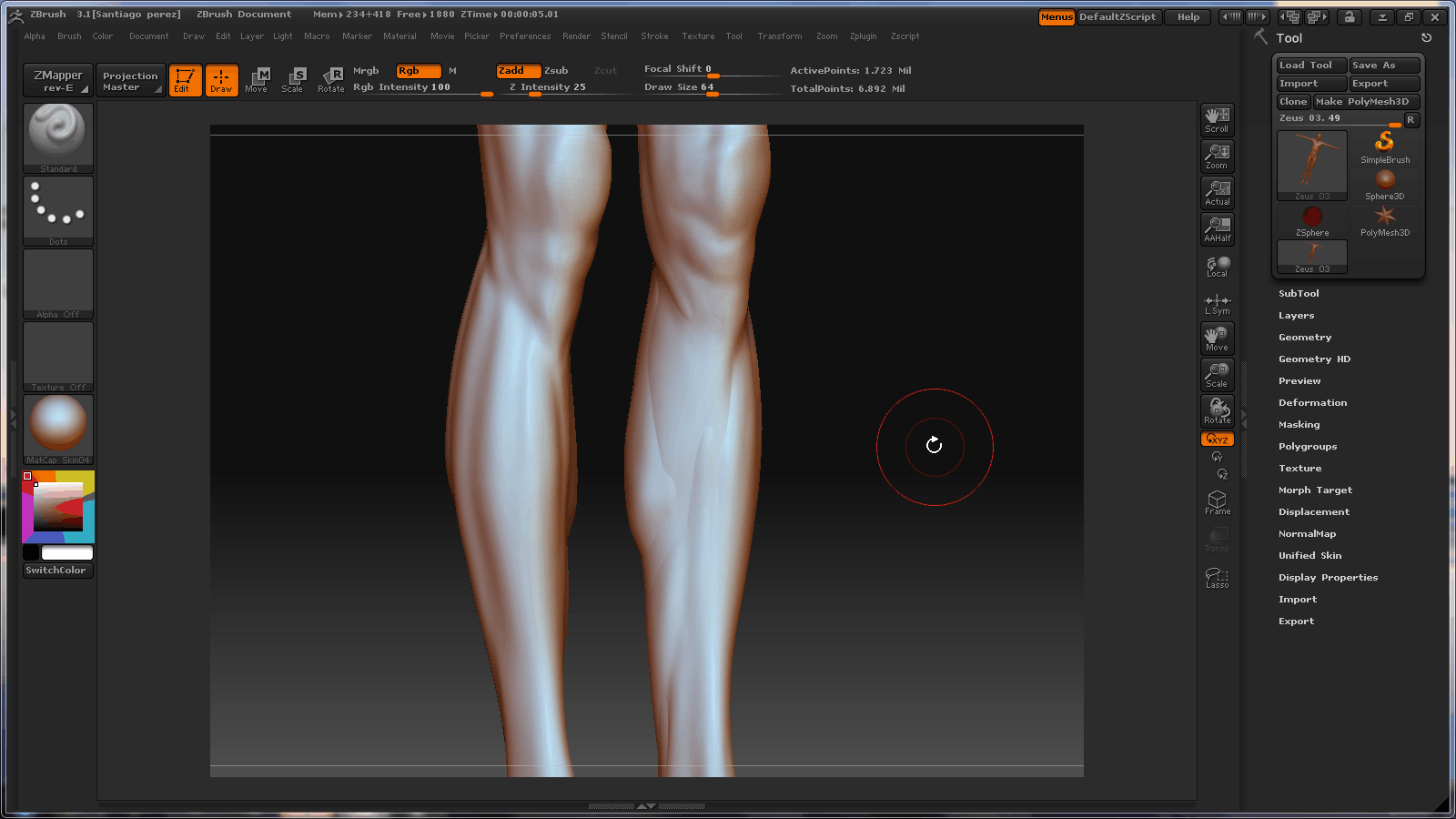Activate the Rotate tool in top toolbar
Viewport: 1456px width, 819px height.
point(331,80)
